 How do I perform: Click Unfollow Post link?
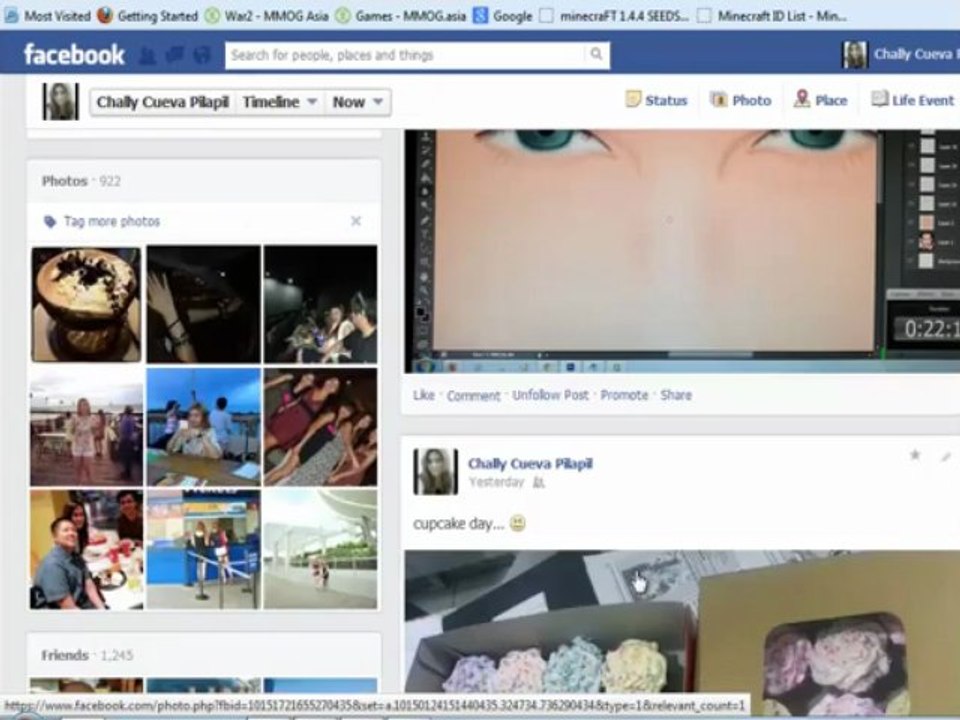click(x=550, y=395)
